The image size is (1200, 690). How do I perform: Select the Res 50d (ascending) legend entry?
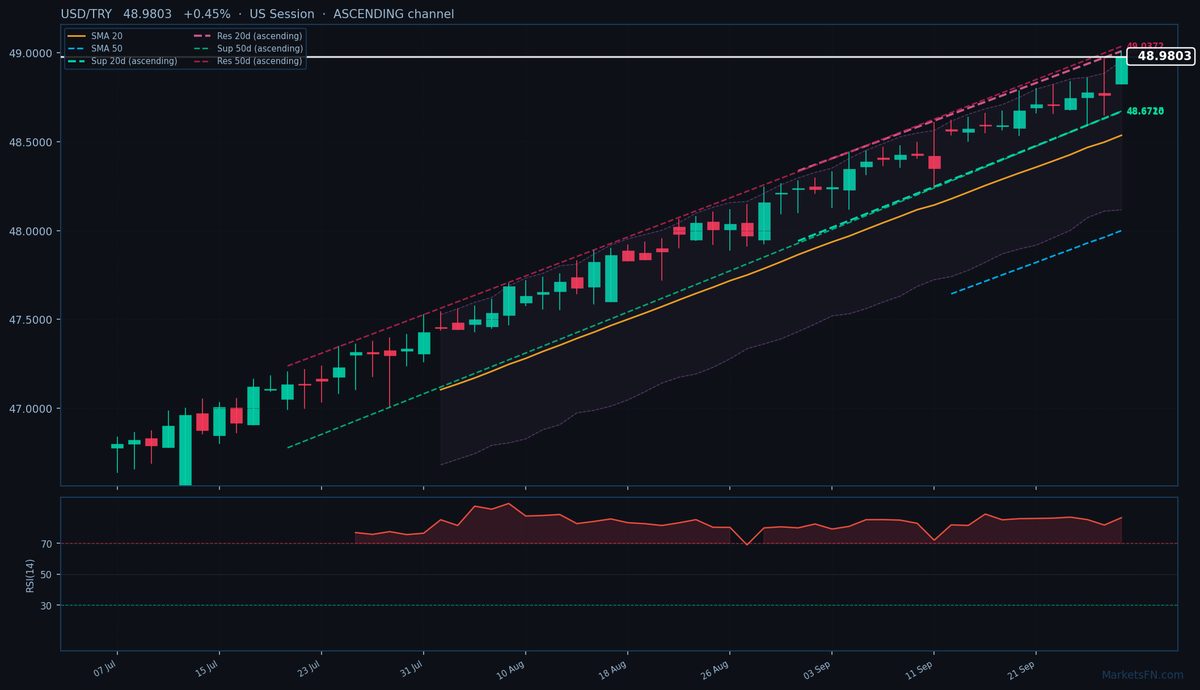[247, 61]
